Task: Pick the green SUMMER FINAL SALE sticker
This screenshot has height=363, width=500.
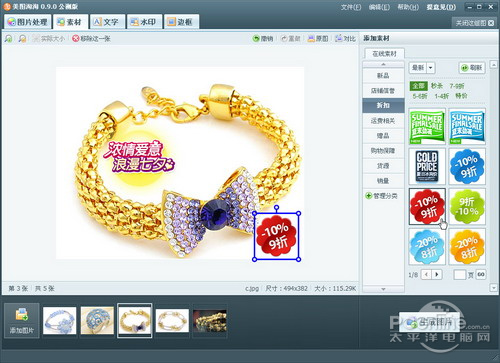Action: tap(427, 127)
